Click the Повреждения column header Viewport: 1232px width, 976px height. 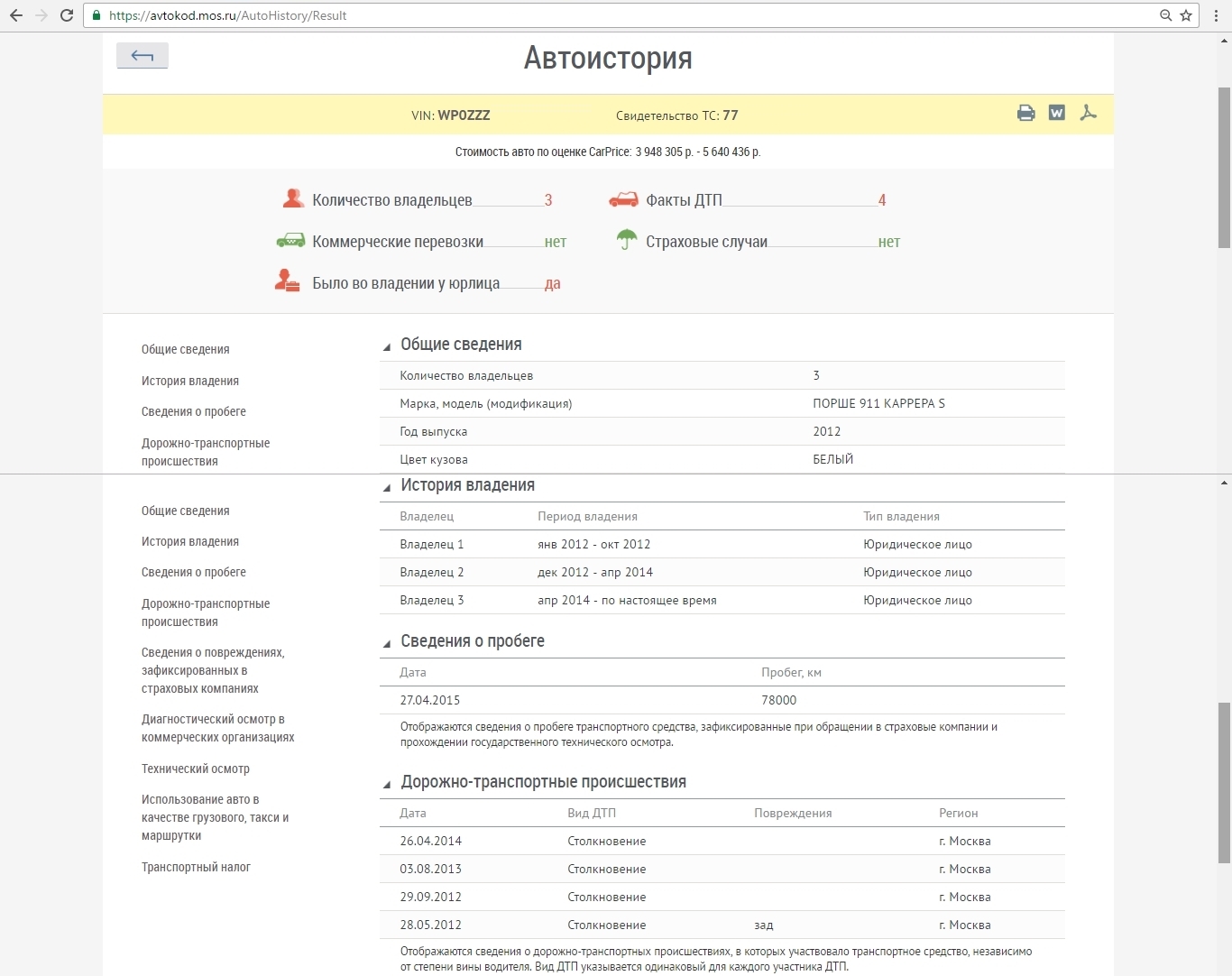(793, 813)
